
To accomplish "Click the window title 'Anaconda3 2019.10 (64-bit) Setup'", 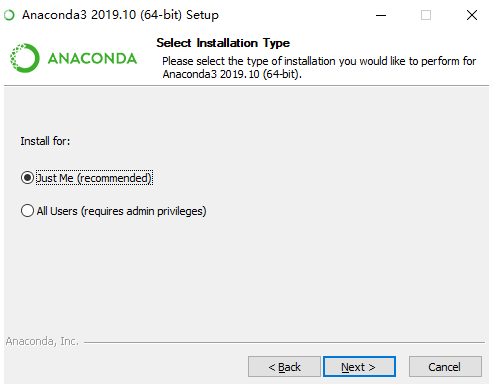I will [120, 15].
